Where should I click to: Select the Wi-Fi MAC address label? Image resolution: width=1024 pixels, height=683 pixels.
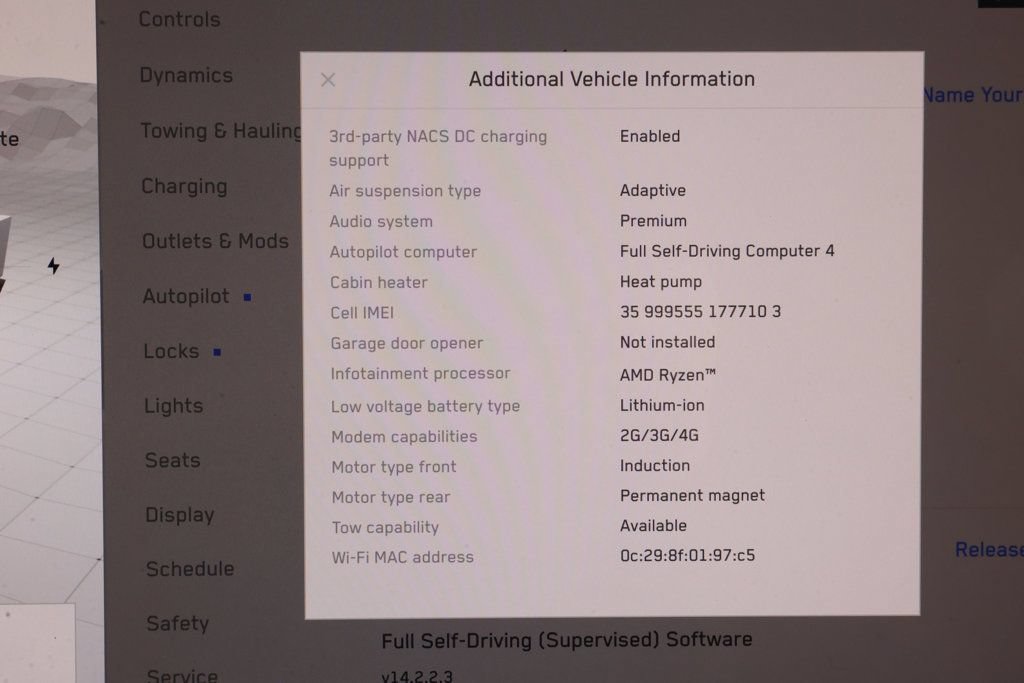pyautogui.click(x=402, y=557)
